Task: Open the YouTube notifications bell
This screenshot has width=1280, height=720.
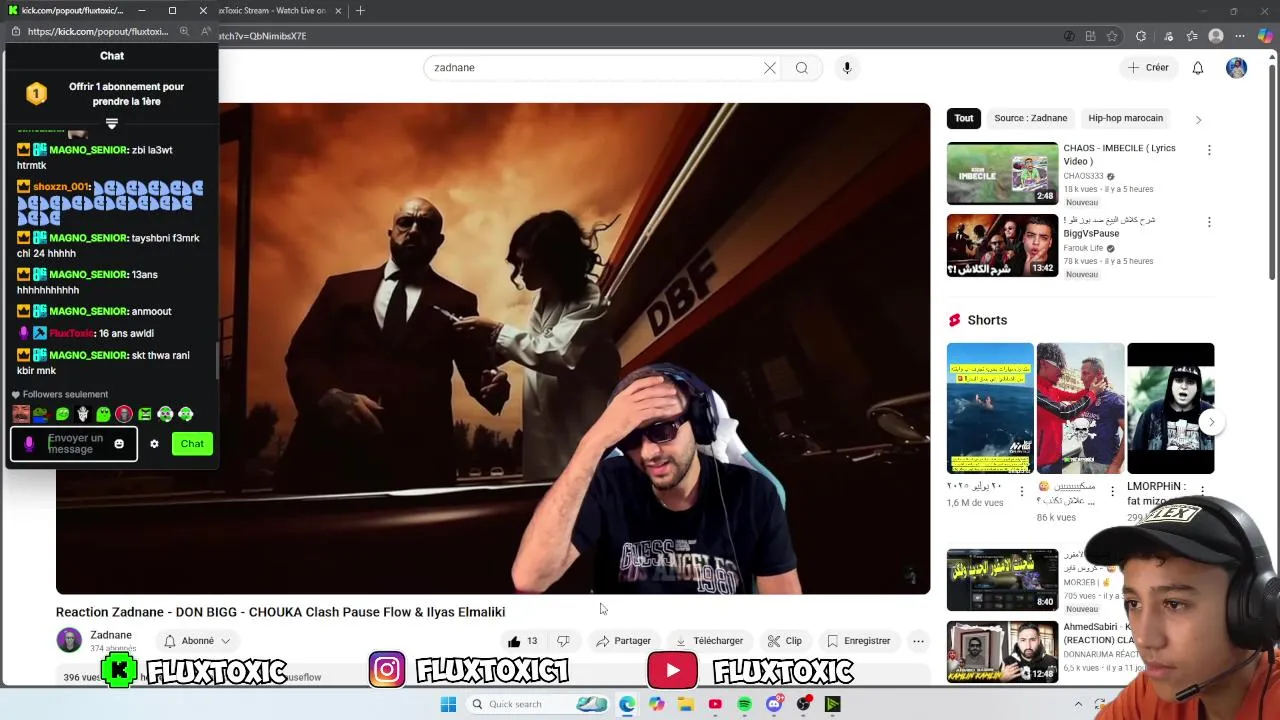Action: [1198, 68]
